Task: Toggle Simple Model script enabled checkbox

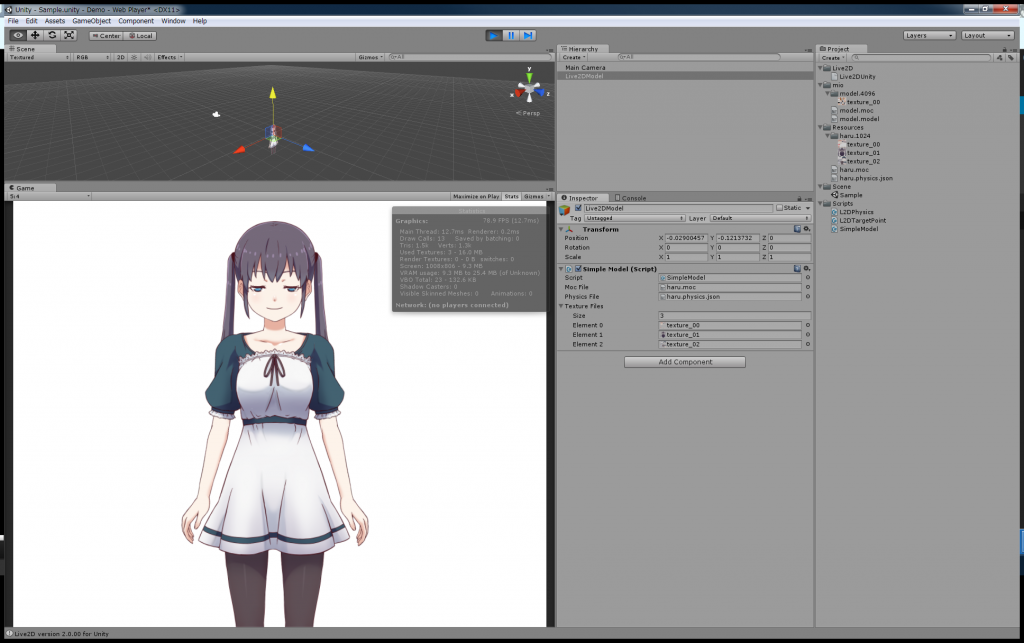Action: (x=578, y=268)
